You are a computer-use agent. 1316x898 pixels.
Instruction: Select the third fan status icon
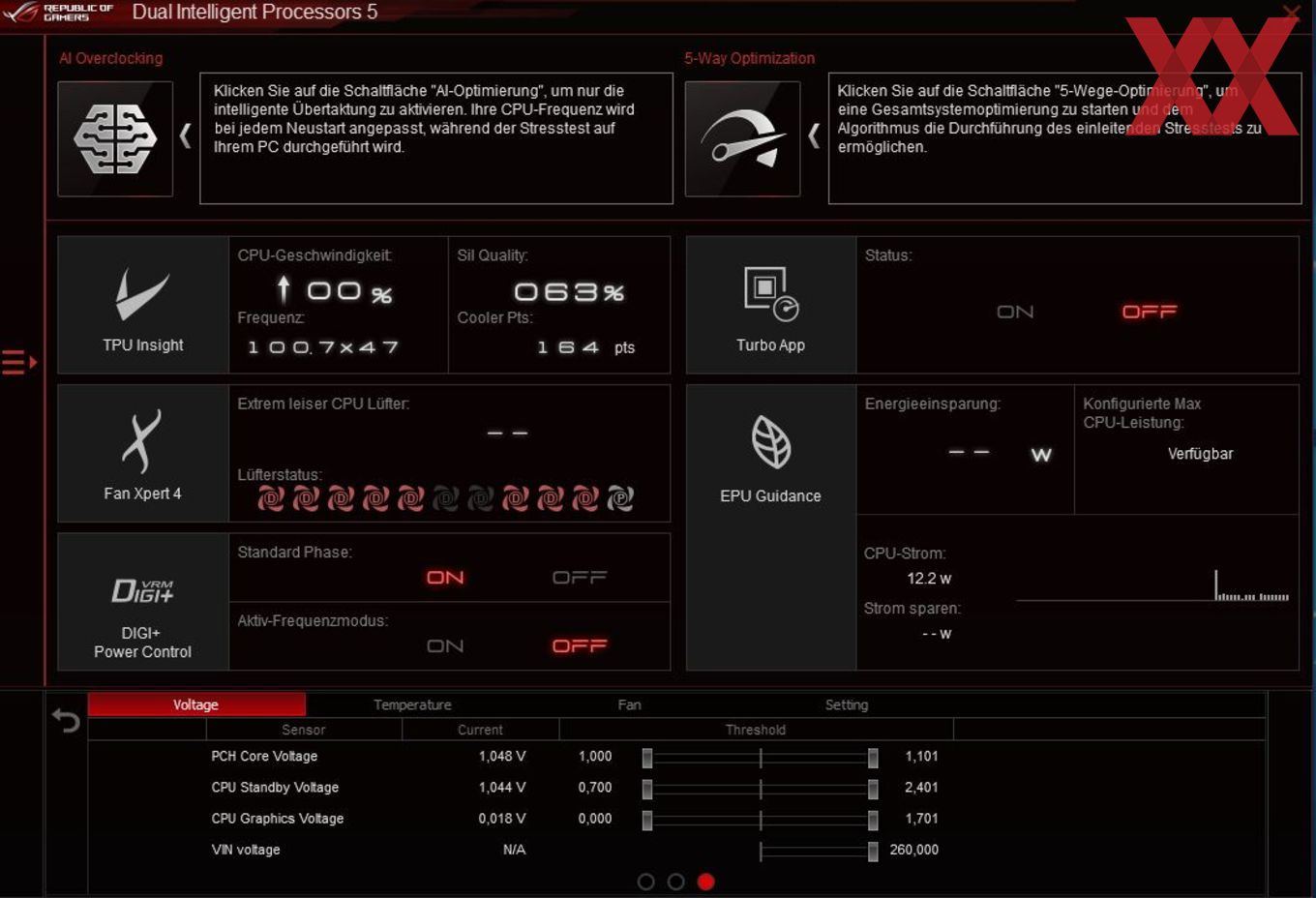tap(341, 498)
